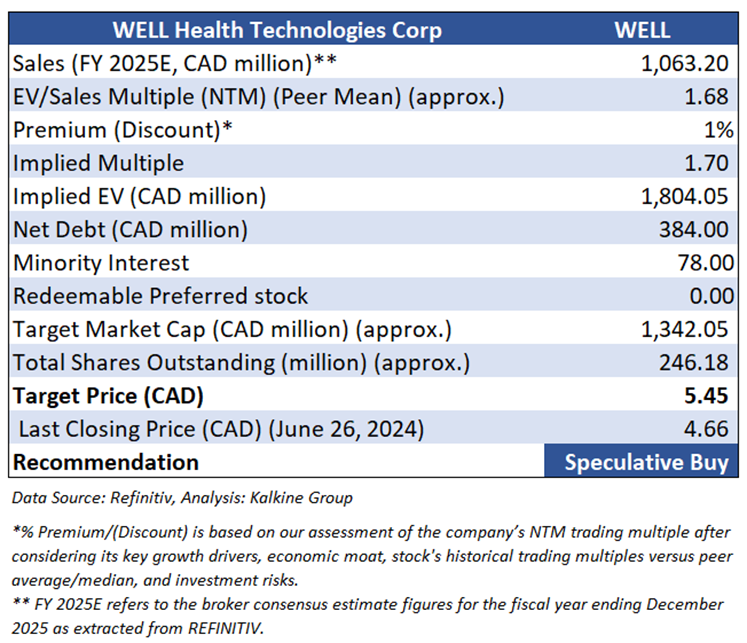Click the EV/Sales Multiple row label
This screenshot has width=747, height=643.
tap(258, 97)
